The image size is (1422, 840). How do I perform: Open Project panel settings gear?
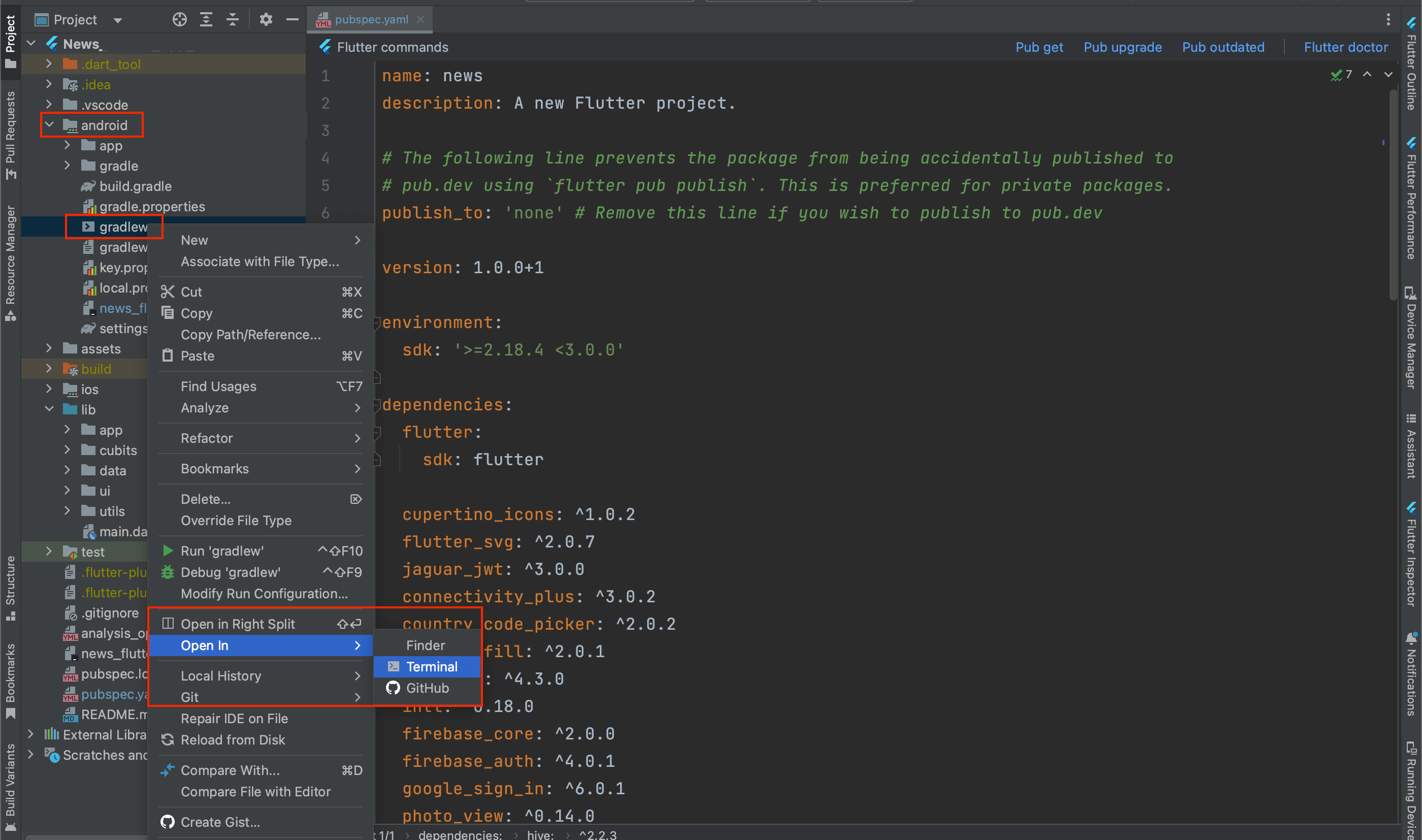tap(266, 20)
